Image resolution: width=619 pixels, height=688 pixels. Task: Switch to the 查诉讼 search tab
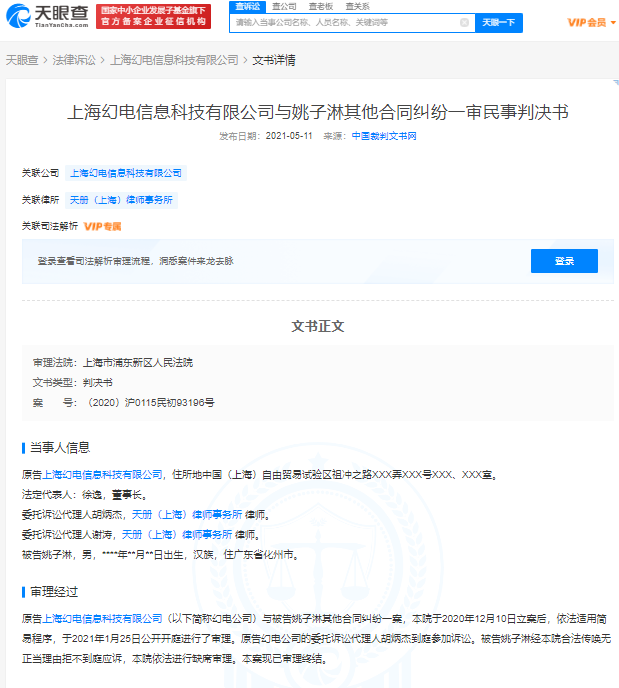247,6
